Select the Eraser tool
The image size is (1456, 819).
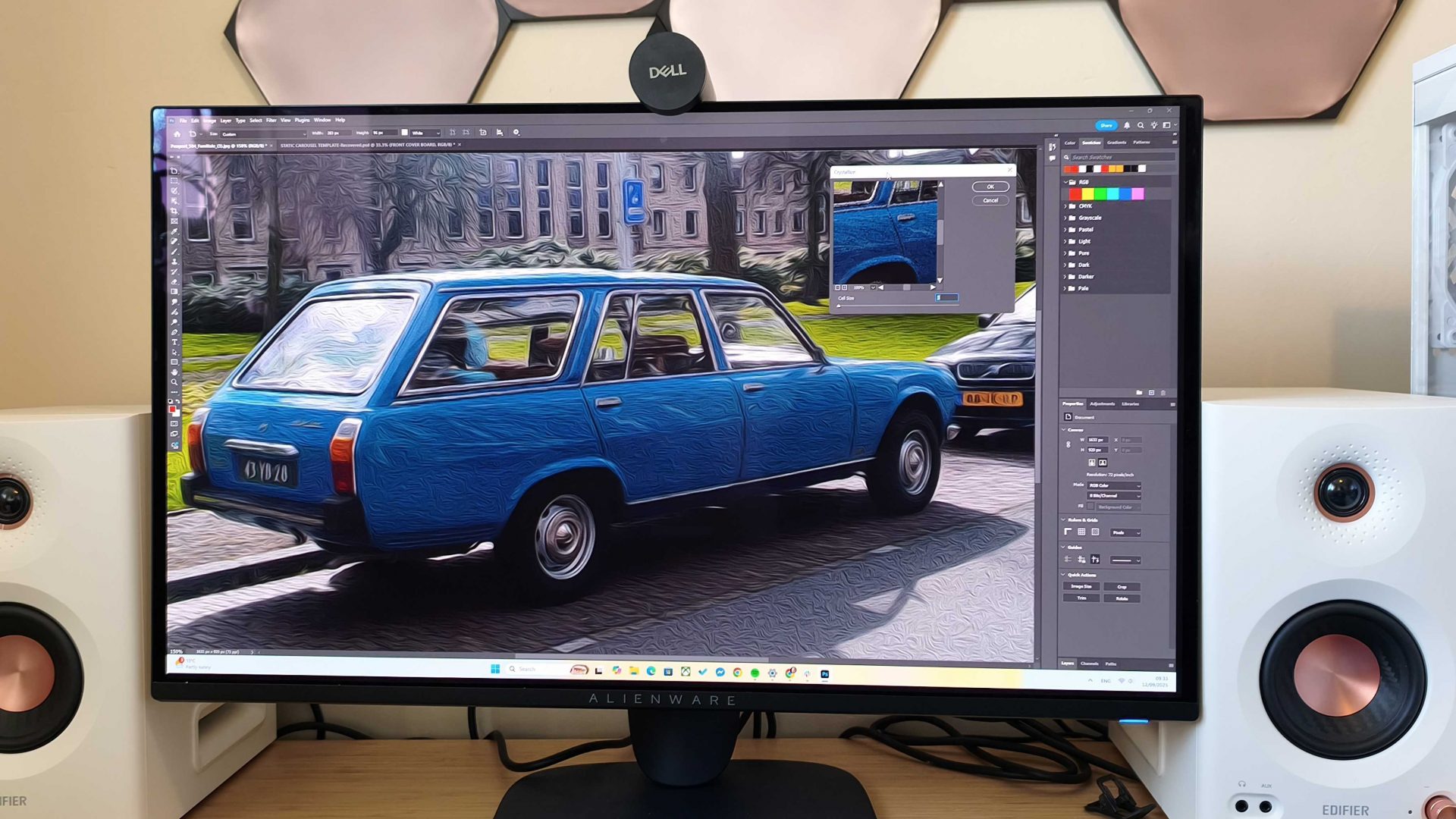pos(174,281)
